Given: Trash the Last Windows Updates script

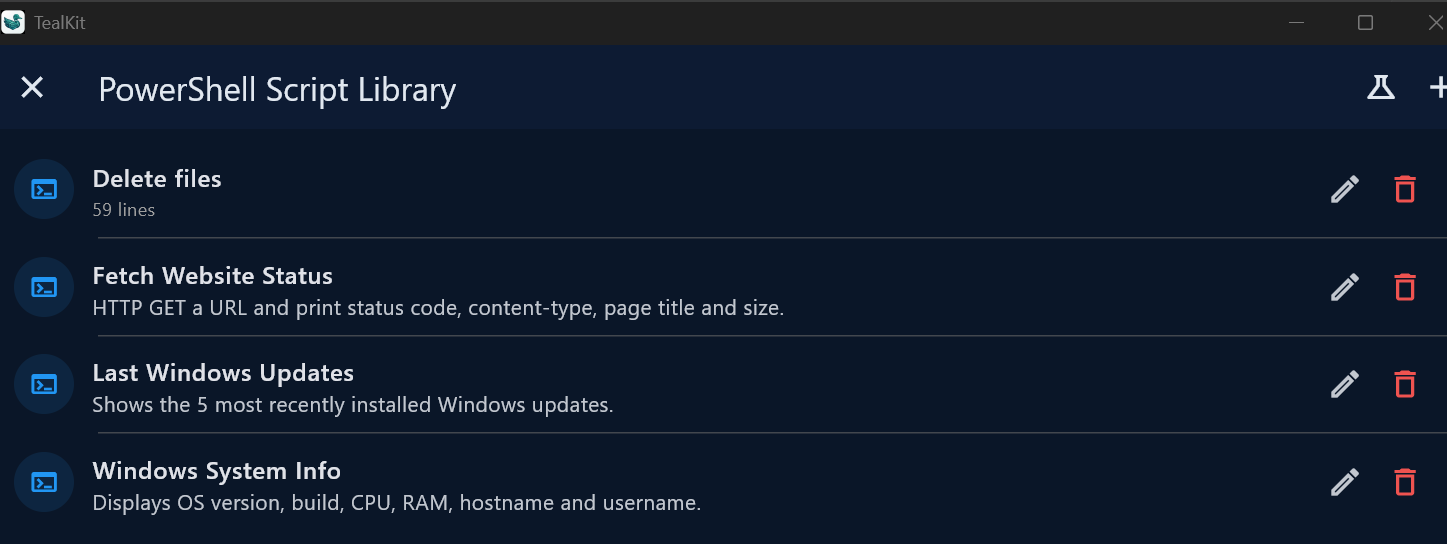Looking at the screenshot, I should 1405,384.
